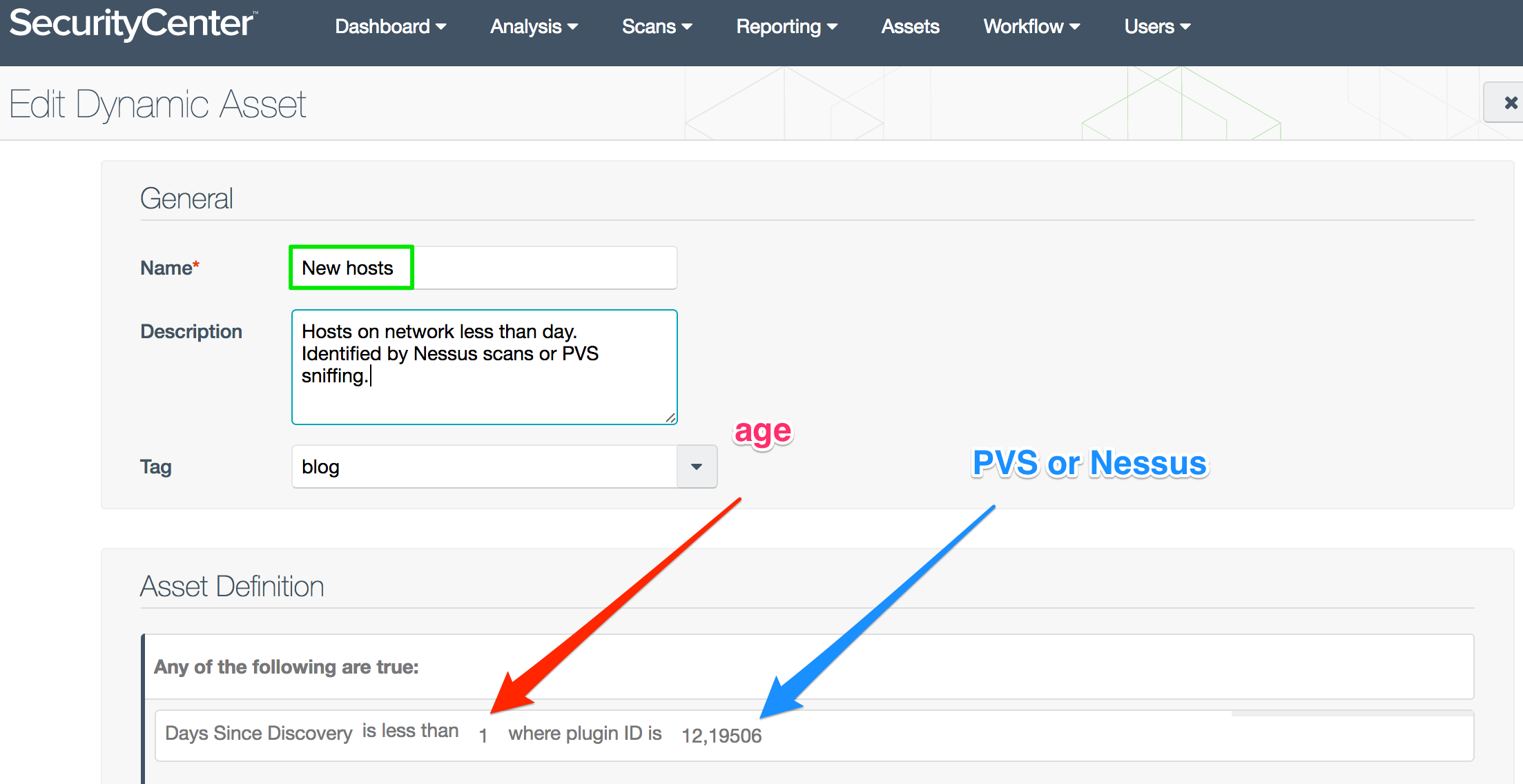
Task: Expand the Tag dropdown arrow
Action: pyautogui.click(x=697, y=467)
